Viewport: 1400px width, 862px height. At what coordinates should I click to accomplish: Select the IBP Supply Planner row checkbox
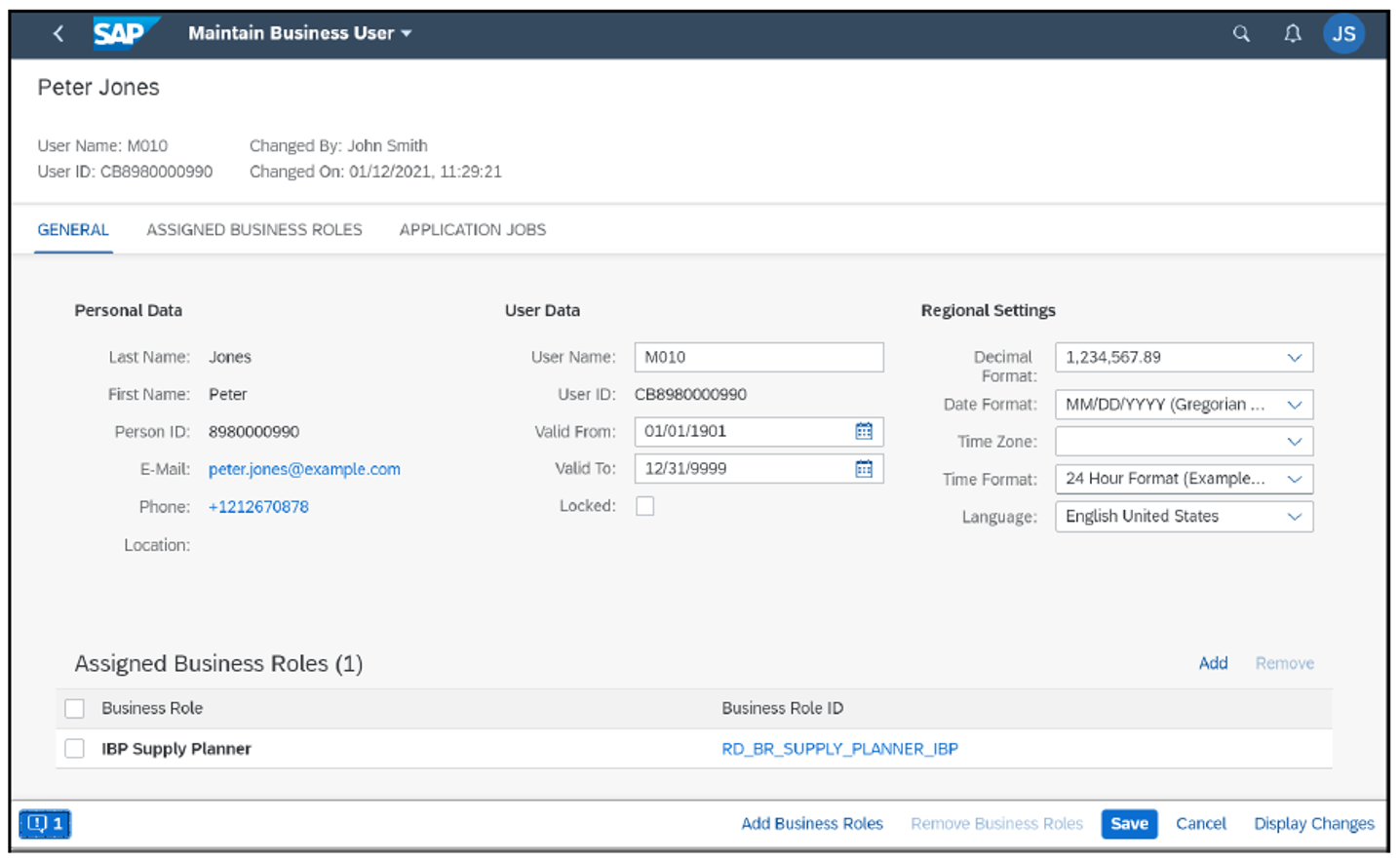74,748
